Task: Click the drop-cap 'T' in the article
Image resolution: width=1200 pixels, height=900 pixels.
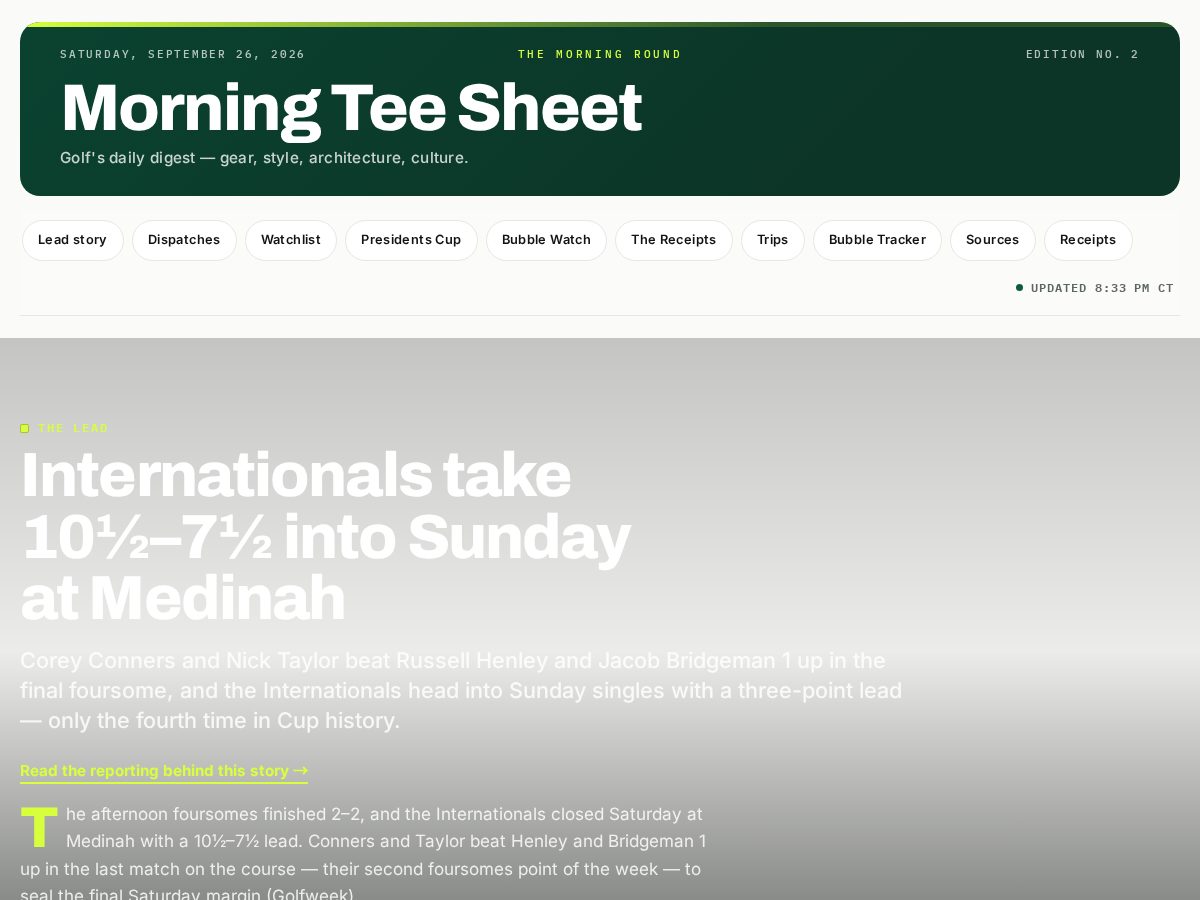Action: point(39,827)
